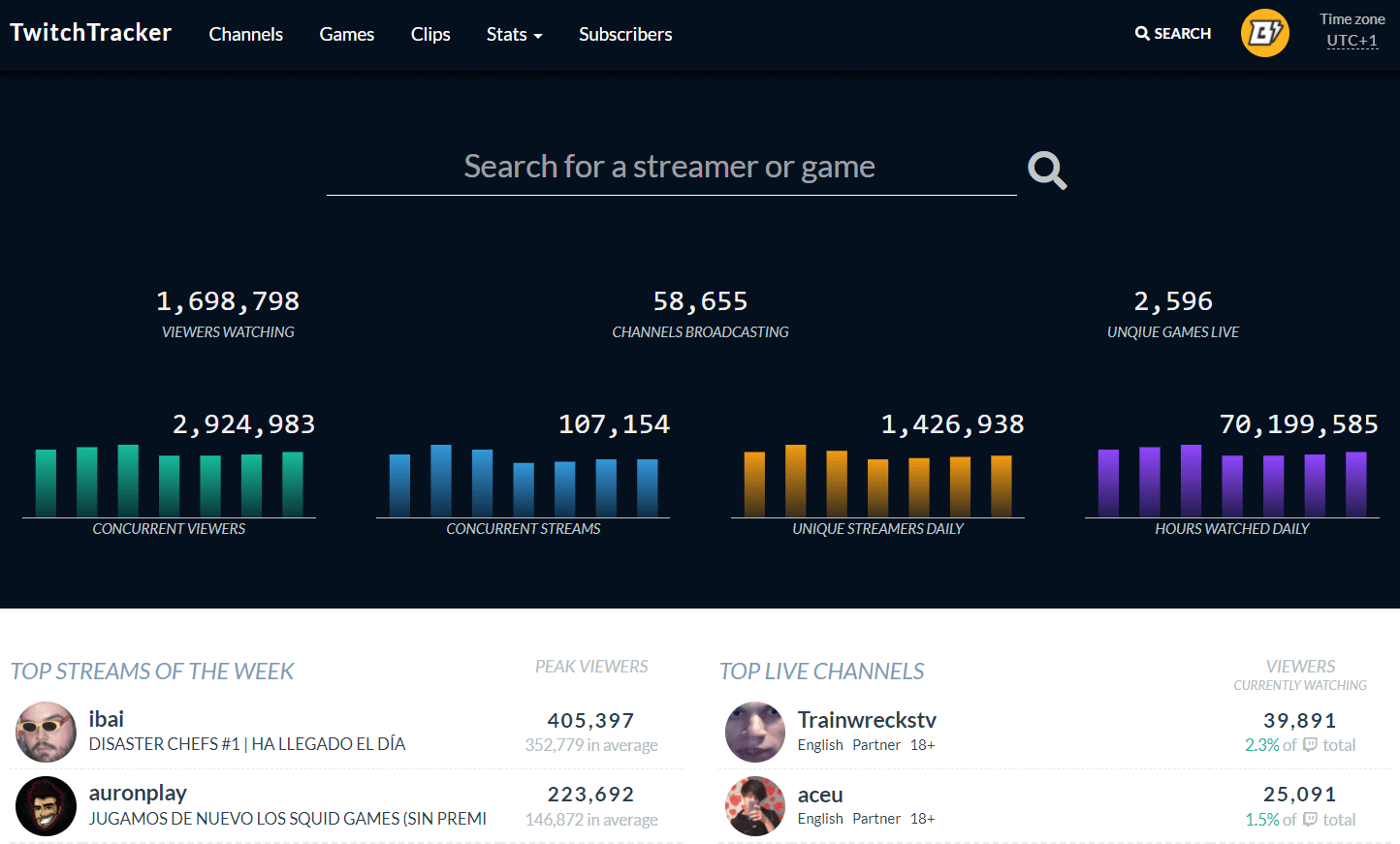Click Trainwreckstv's avatar thumbnail
The height and width of the screenshot is (844, 1400).
755,732
